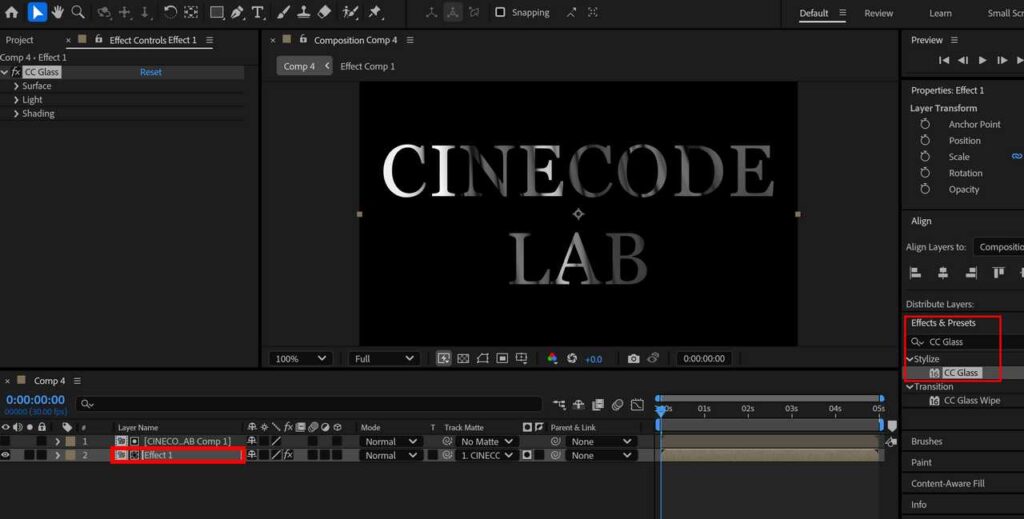Toggle video eye for layer 1 CINECO_AB Comp 1
This screenshot has height=519, width=1024.
tap(6, 441)
